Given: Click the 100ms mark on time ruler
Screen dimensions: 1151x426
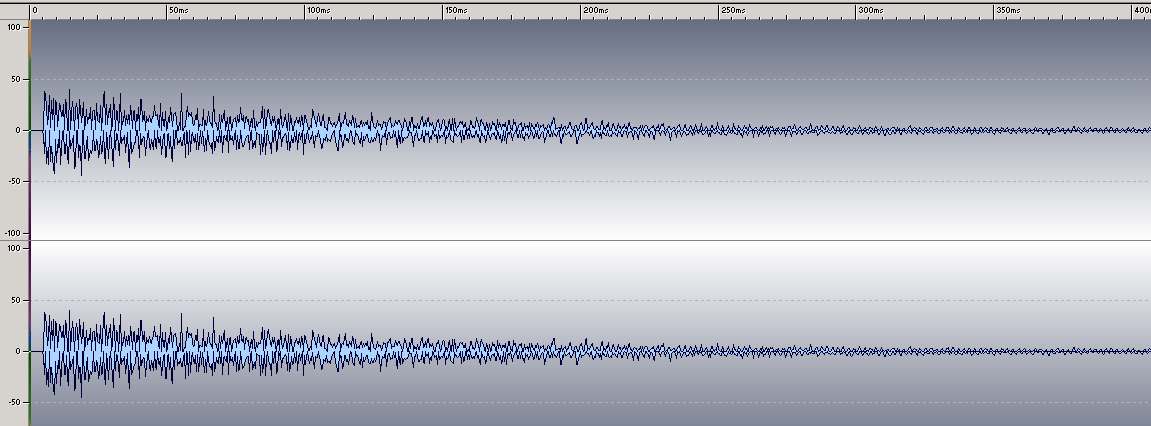Looking at the screenshot, I should tap(317, 10).
